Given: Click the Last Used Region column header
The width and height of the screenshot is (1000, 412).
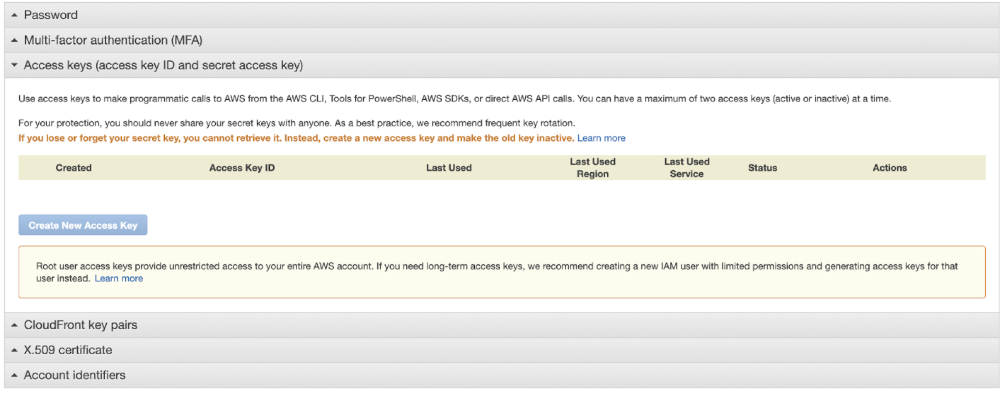Looking at the screenshot, I should (592, 168).
